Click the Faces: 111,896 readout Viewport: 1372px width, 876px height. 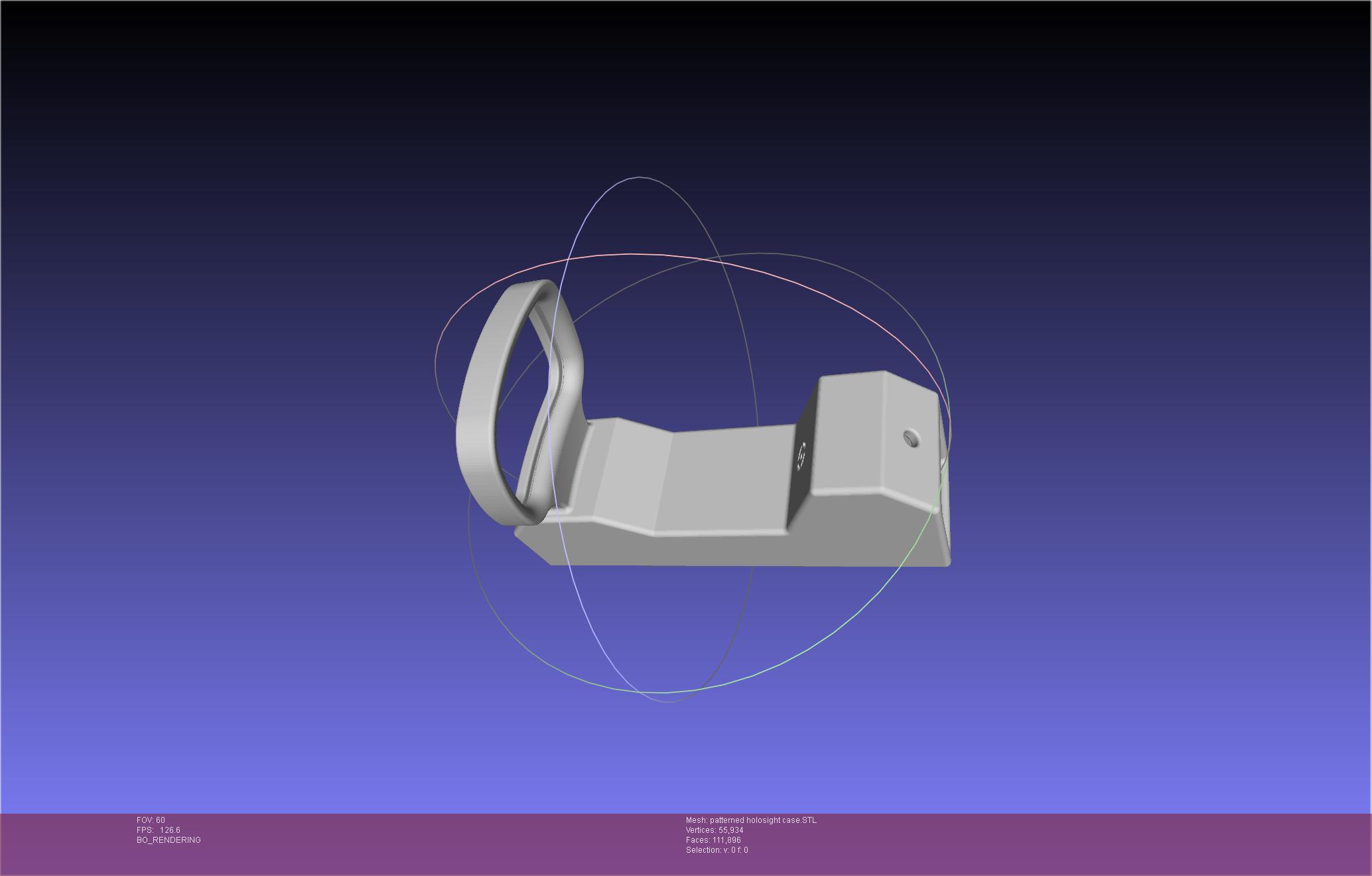(x=713, y=840)
